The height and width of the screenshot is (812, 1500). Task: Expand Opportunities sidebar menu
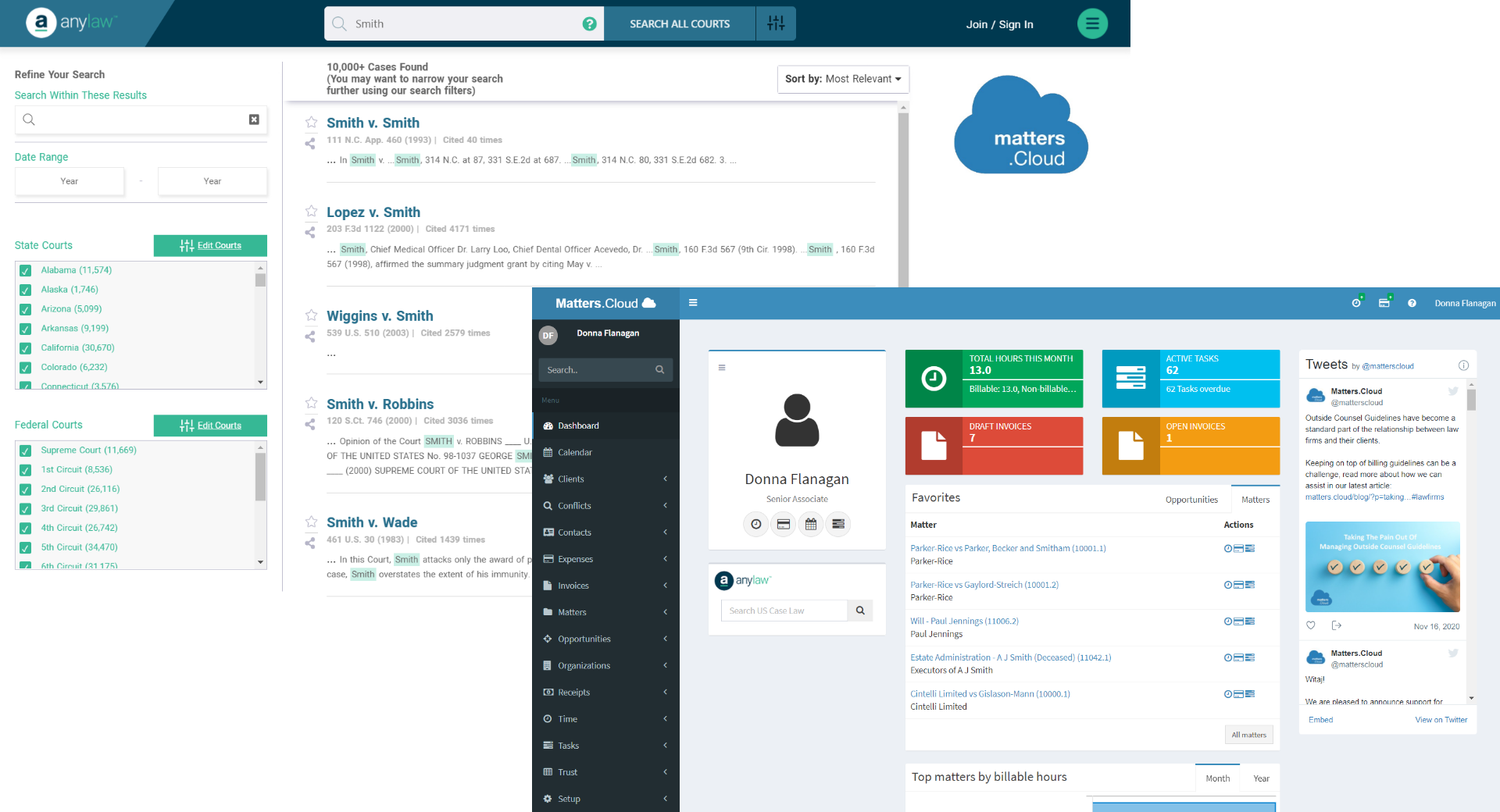pos(605,639)
